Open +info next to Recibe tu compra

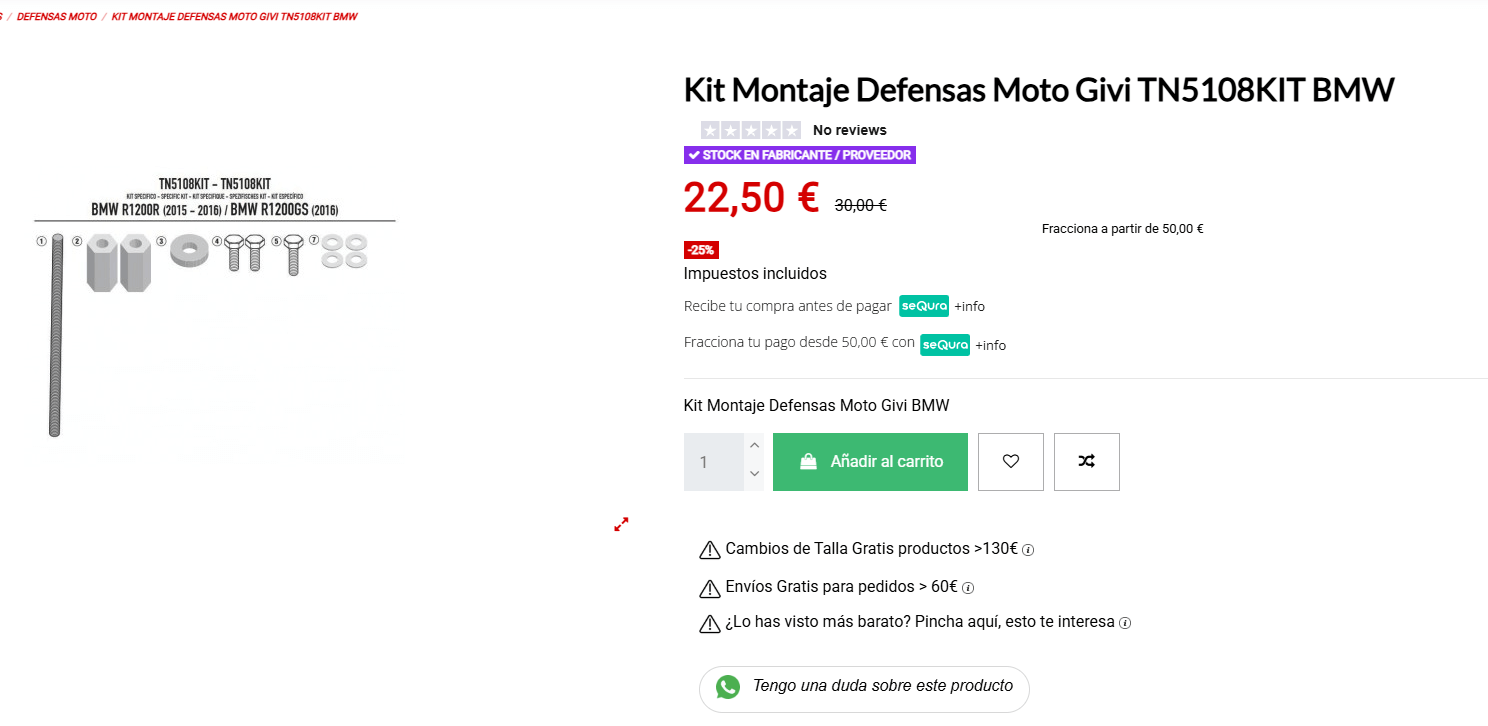point(969,306)
